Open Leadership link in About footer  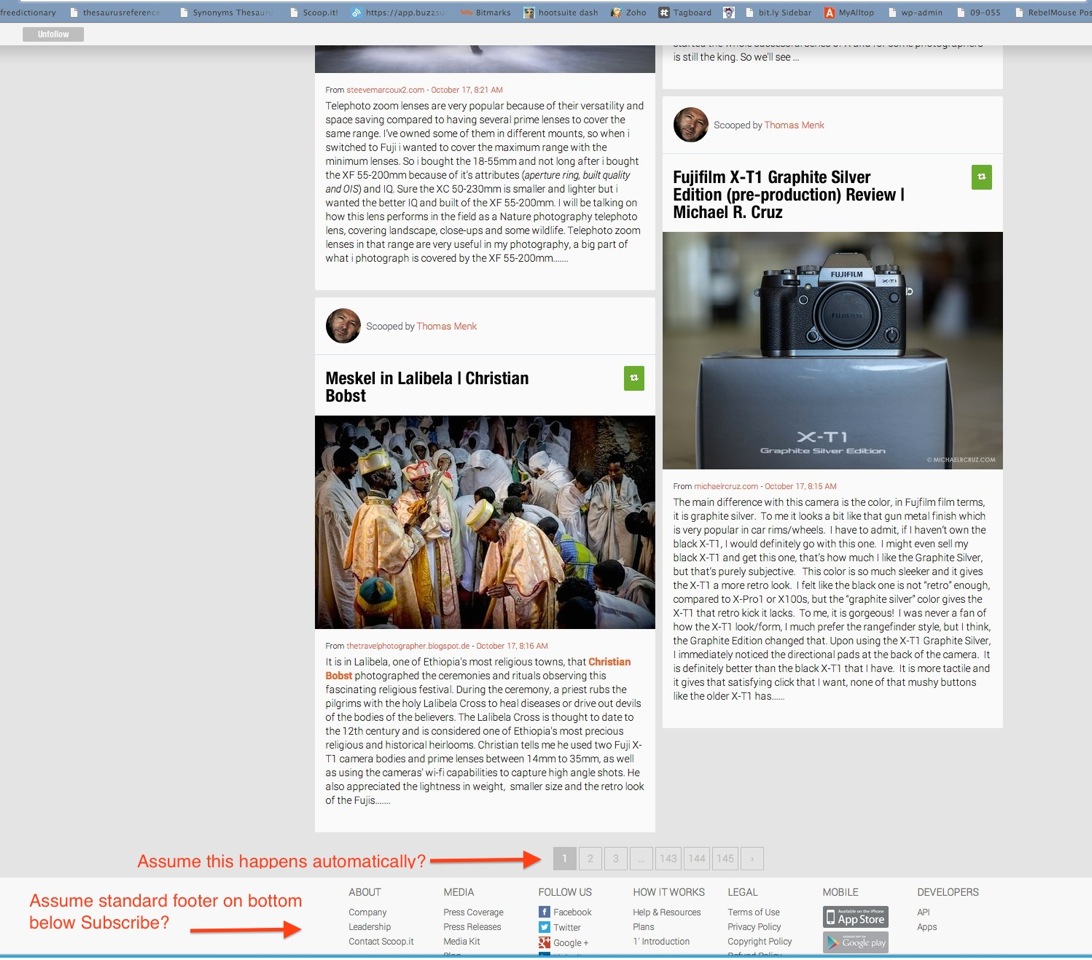point(370,927)
